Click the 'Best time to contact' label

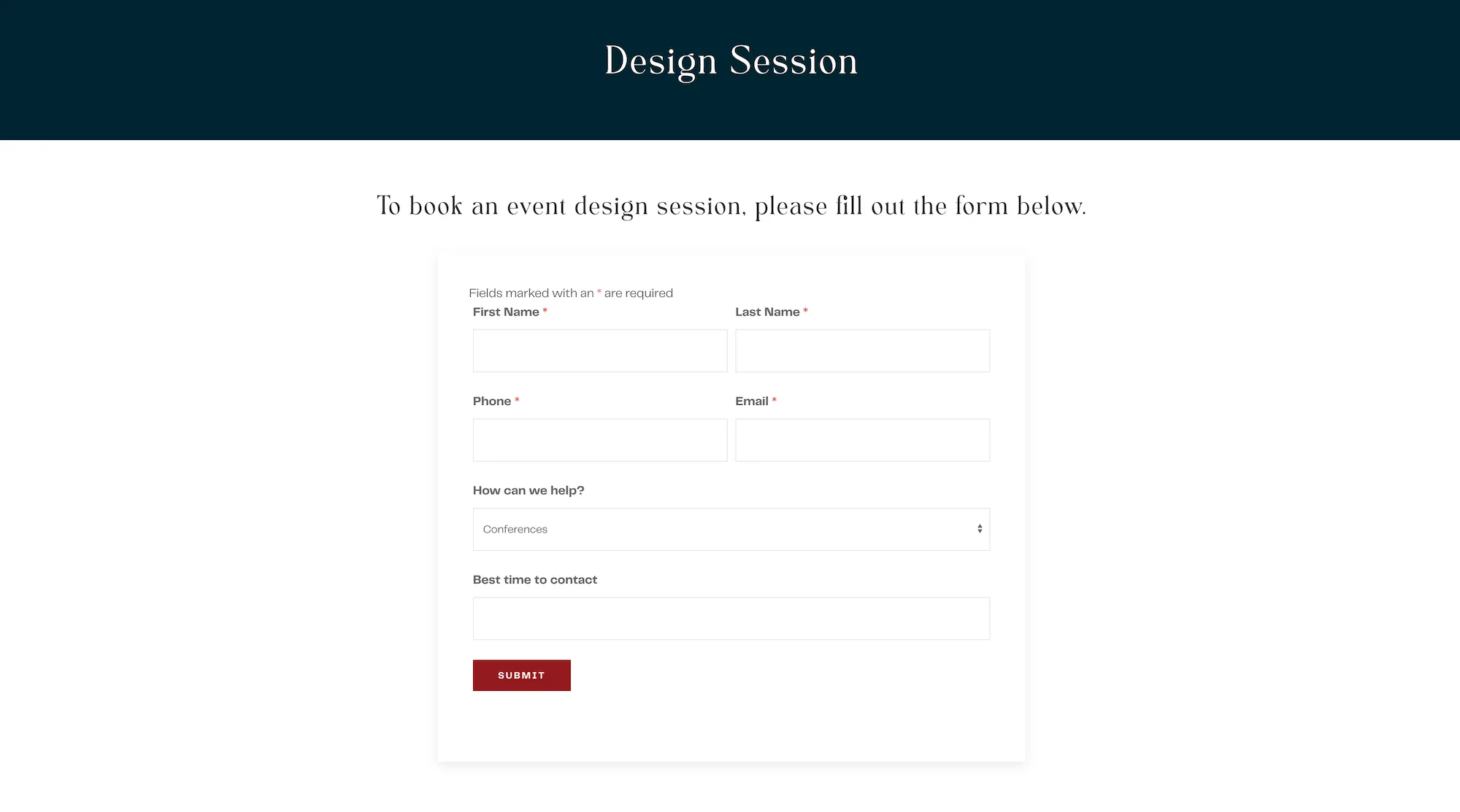tap(534, 579)
